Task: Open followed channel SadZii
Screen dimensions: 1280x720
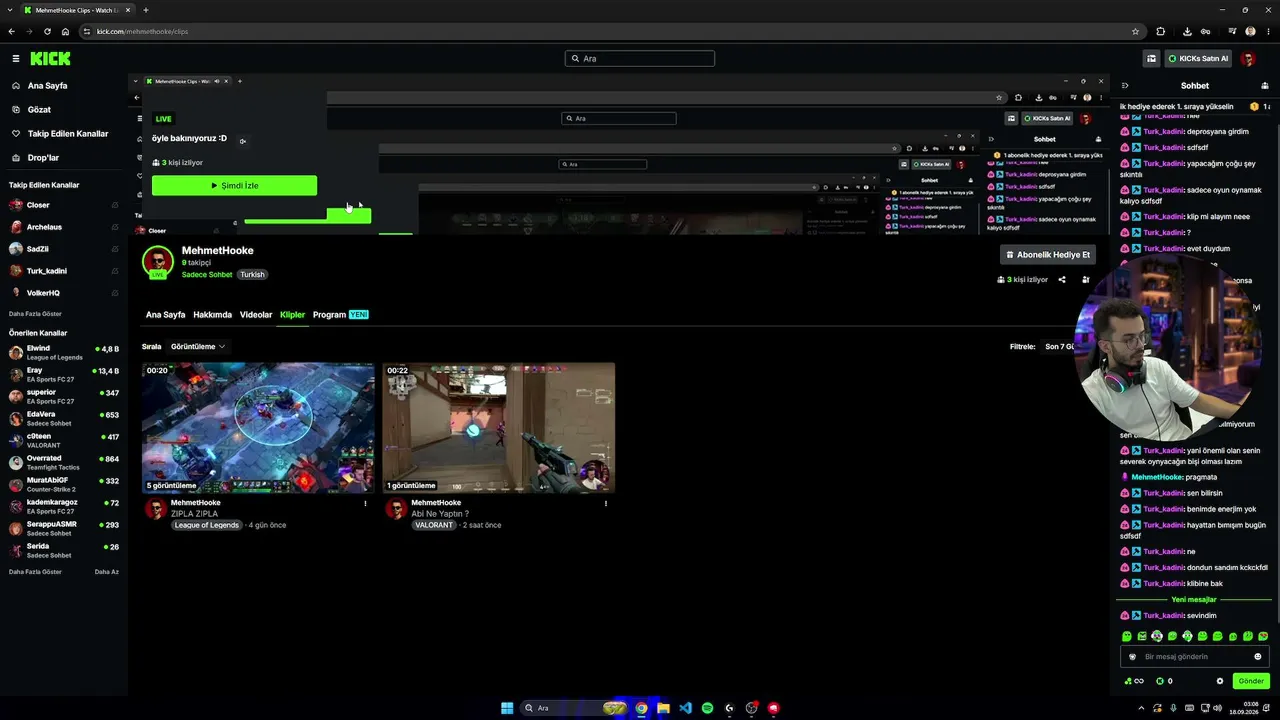Action: 64,249
